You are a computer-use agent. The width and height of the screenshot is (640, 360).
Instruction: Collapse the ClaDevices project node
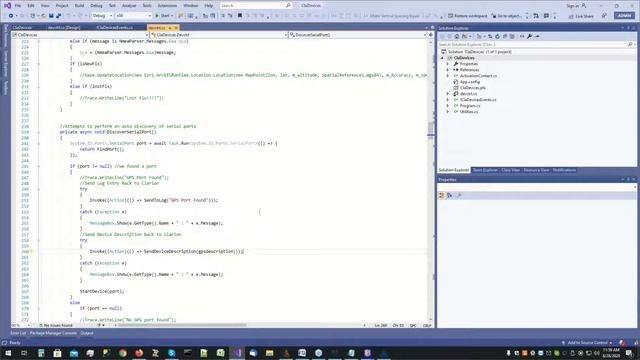(x=442, y=58)
